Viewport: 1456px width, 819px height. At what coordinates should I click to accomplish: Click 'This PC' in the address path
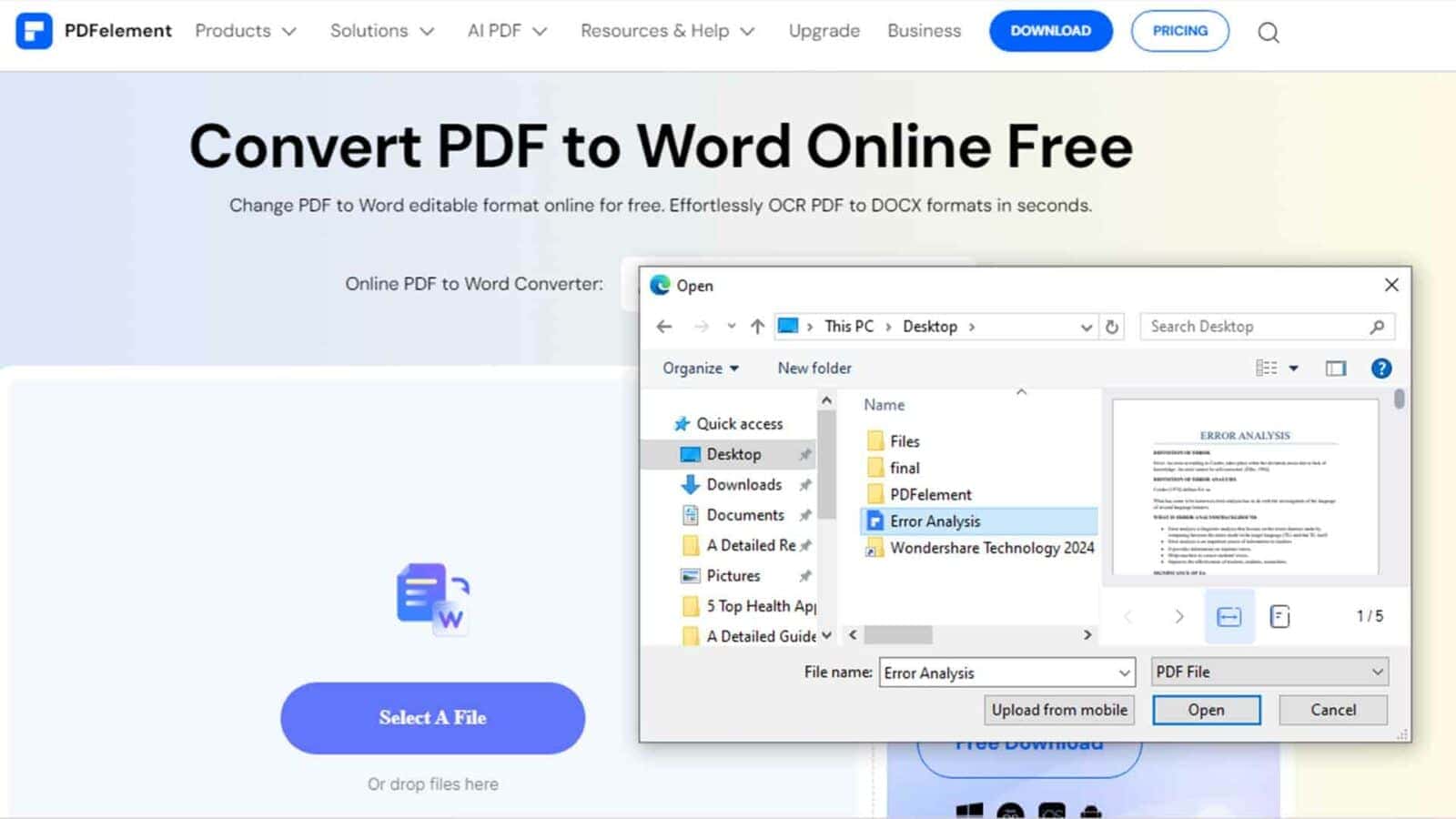pos(849,327)
